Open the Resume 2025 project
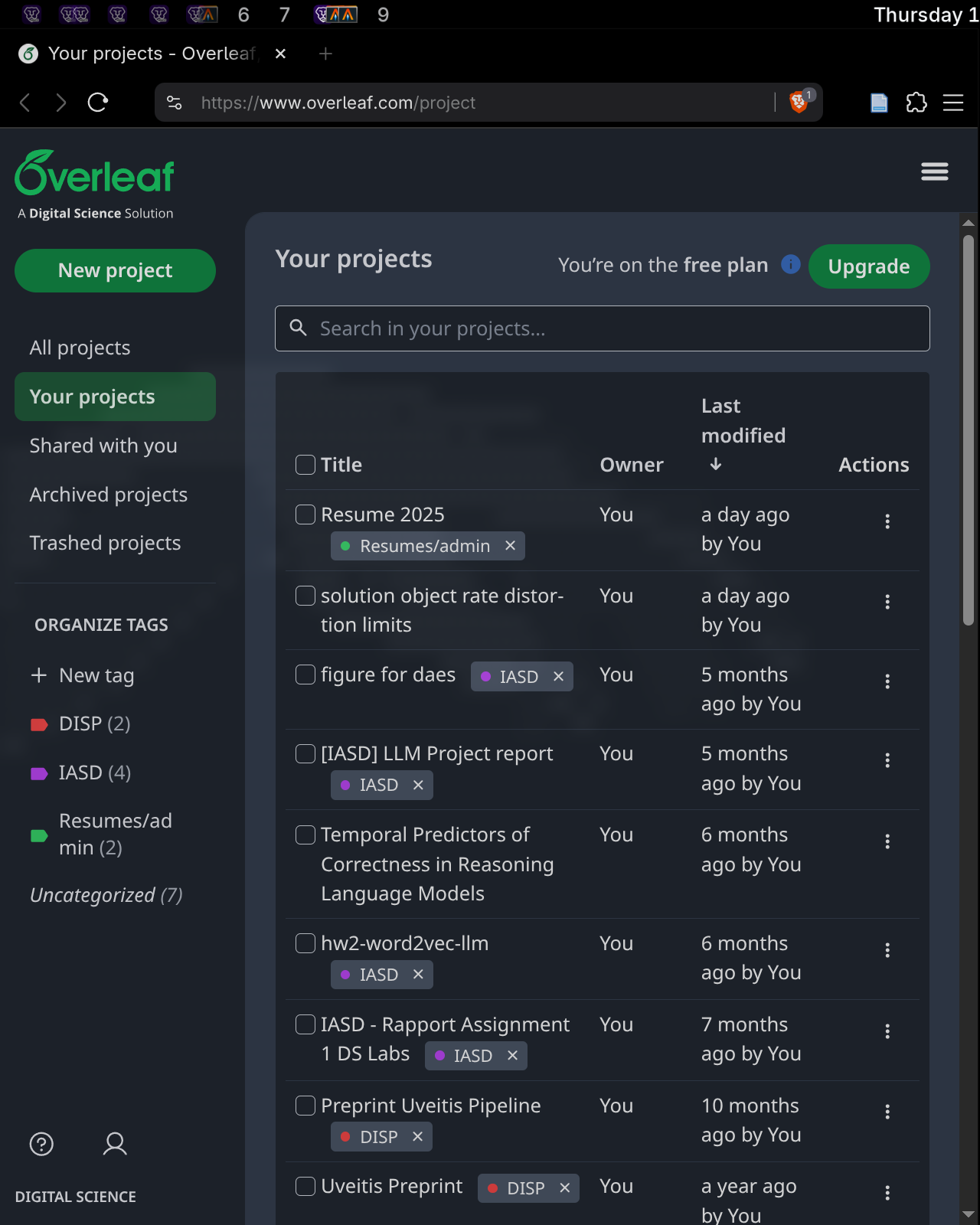The image size is (980, 1225). point(383,514)
